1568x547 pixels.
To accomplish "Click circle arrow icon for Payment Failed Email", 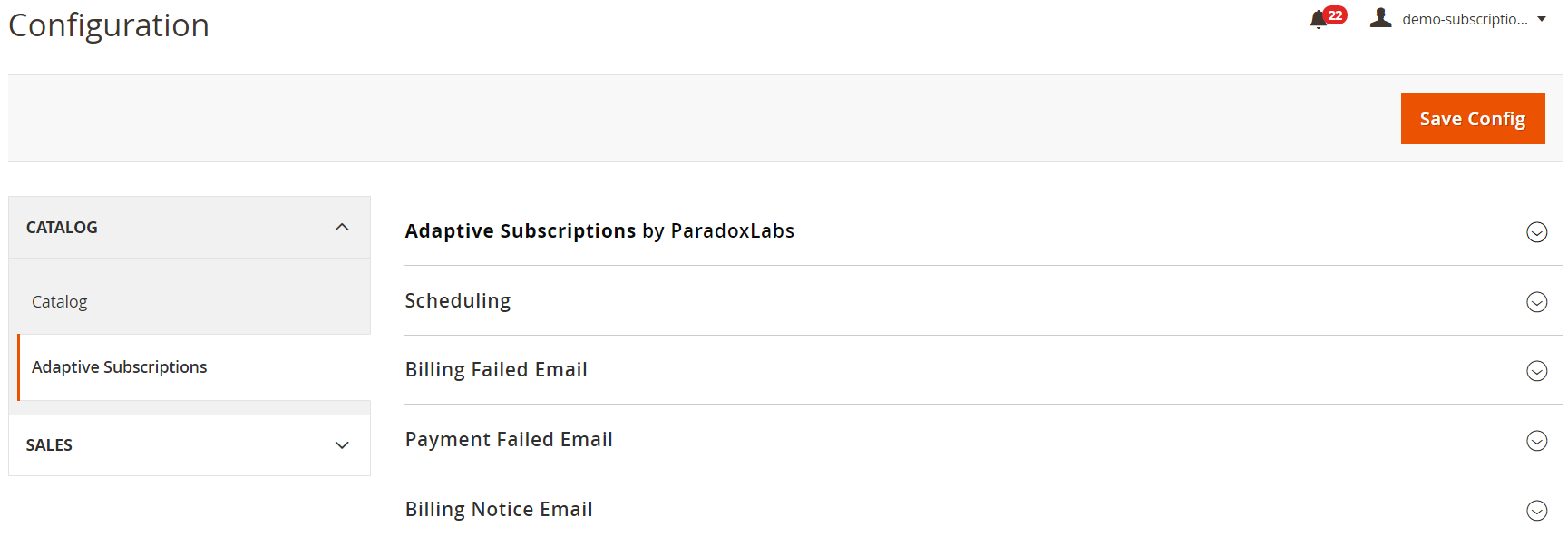I will pos(1536,441).
